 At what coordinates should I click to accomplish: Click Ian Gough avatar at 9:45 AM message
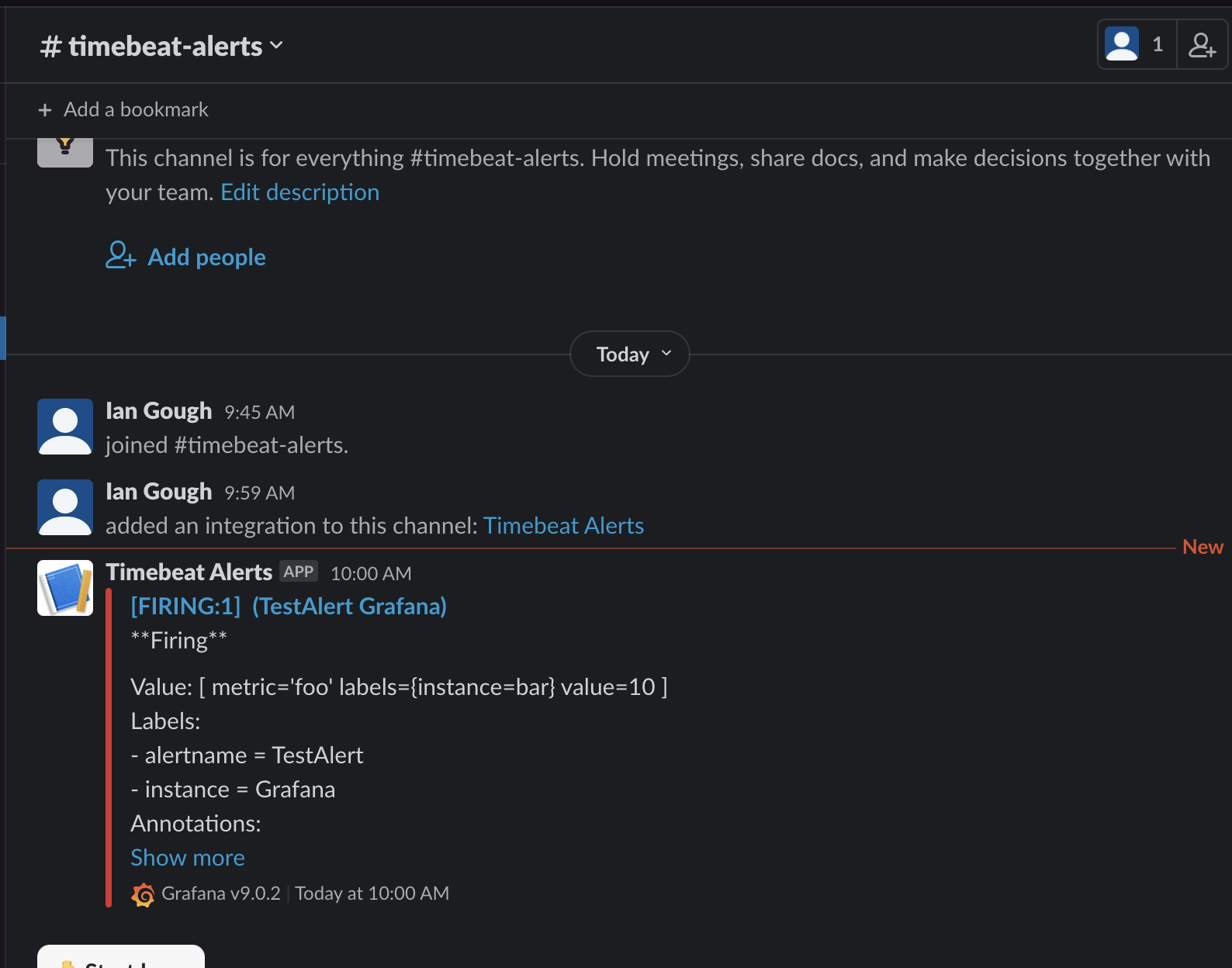point(65,427)
